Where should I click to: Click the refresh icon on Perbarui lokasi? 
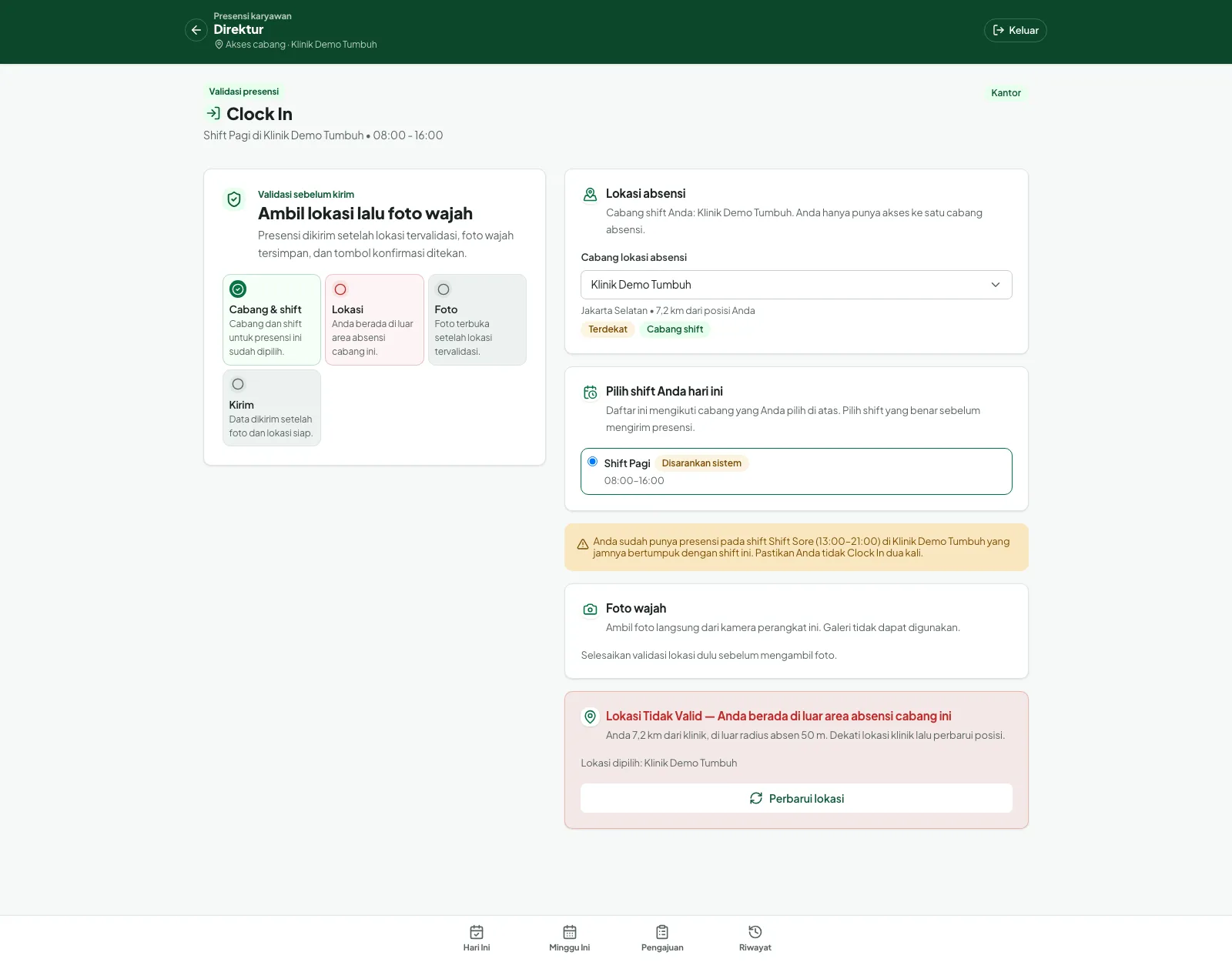[756, 798]
